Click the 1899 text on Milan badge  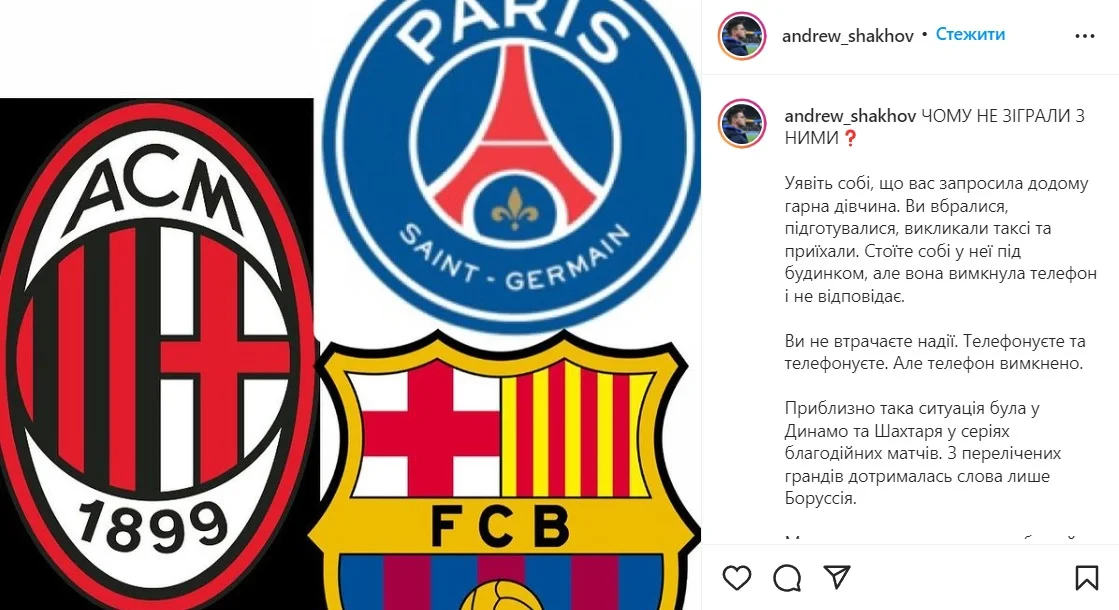click(x=152, y=526)
